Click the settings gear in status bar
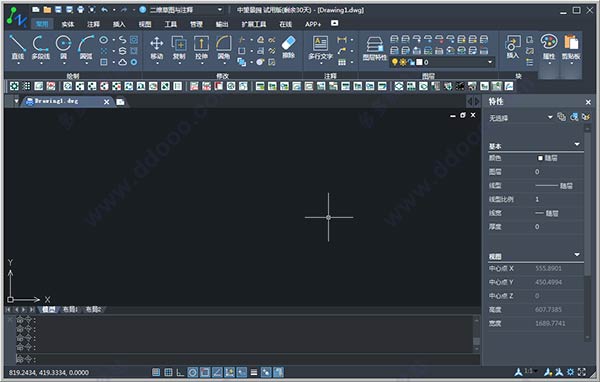Viewport: 600px width, 382px height. [x=570, y=372]
